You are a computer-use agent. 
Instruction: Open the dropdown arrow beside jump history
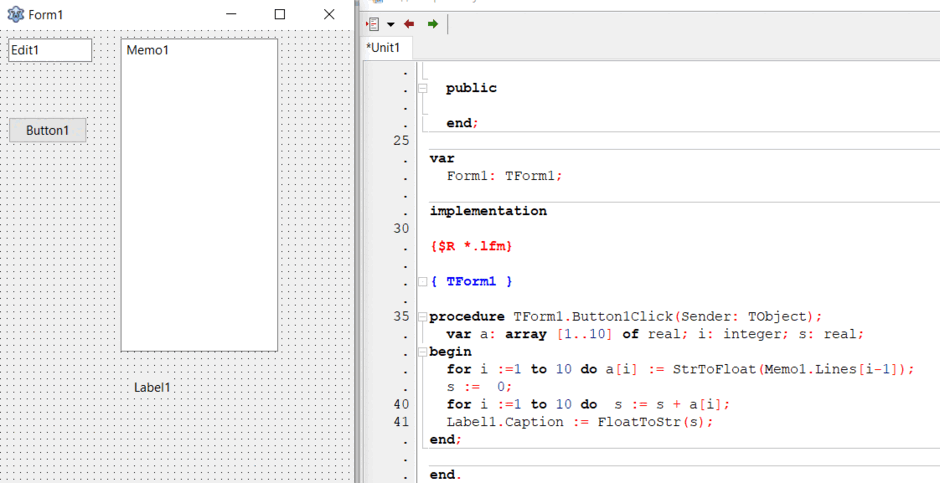[x=391, y=25]
